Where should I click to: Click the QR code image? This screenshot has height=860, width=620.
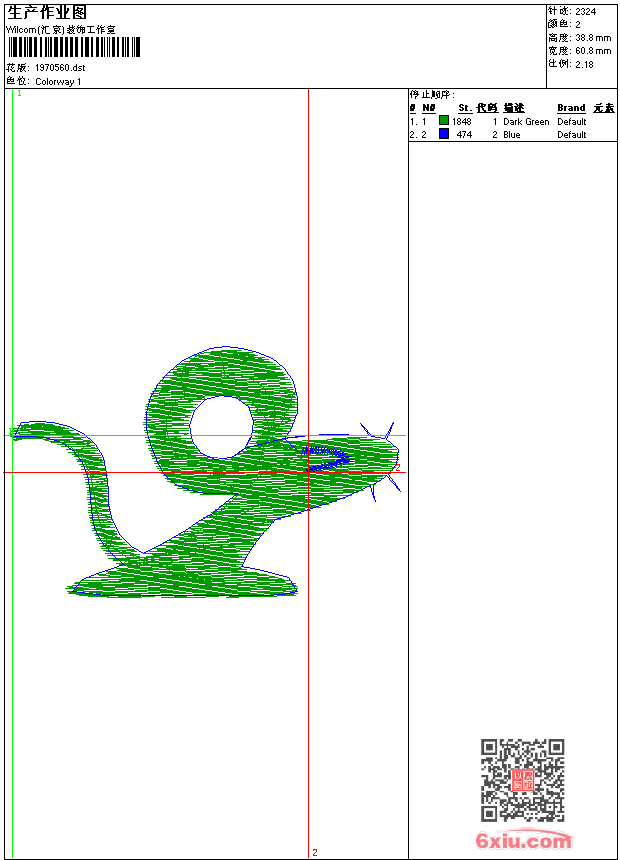point(522,780)
